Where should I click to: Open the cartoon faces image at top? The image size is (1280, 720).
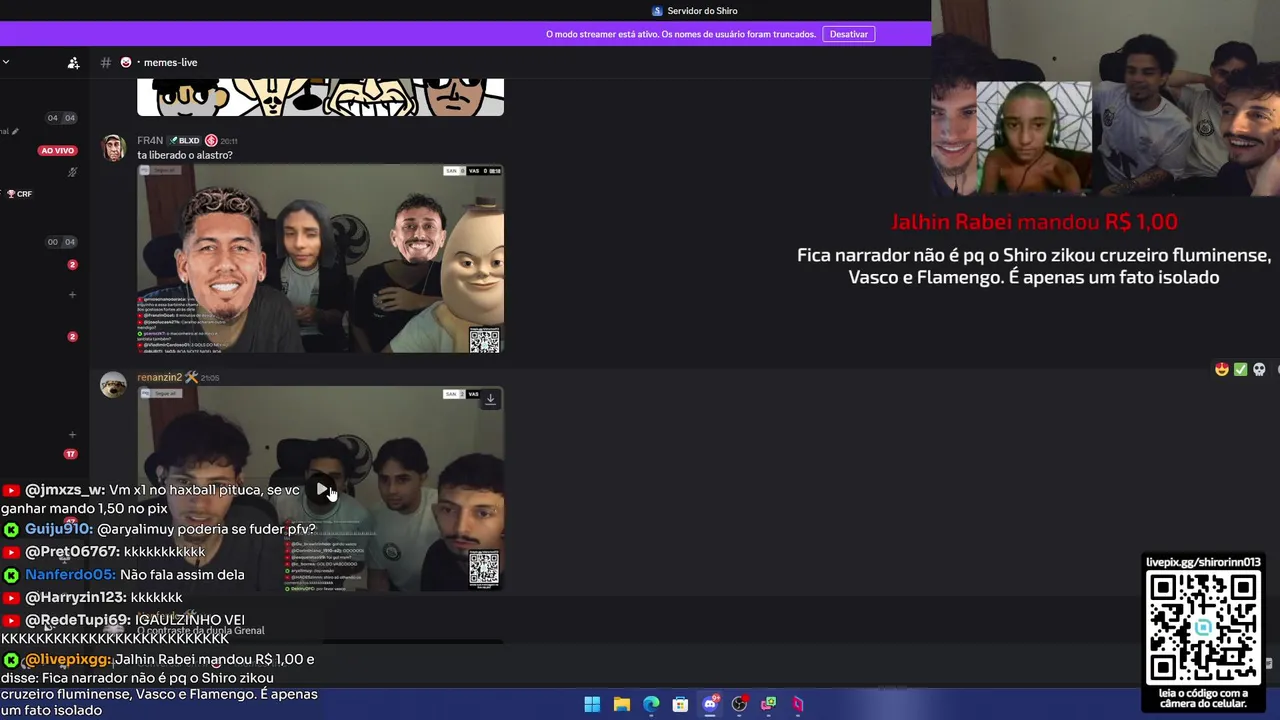pos(320,98)
